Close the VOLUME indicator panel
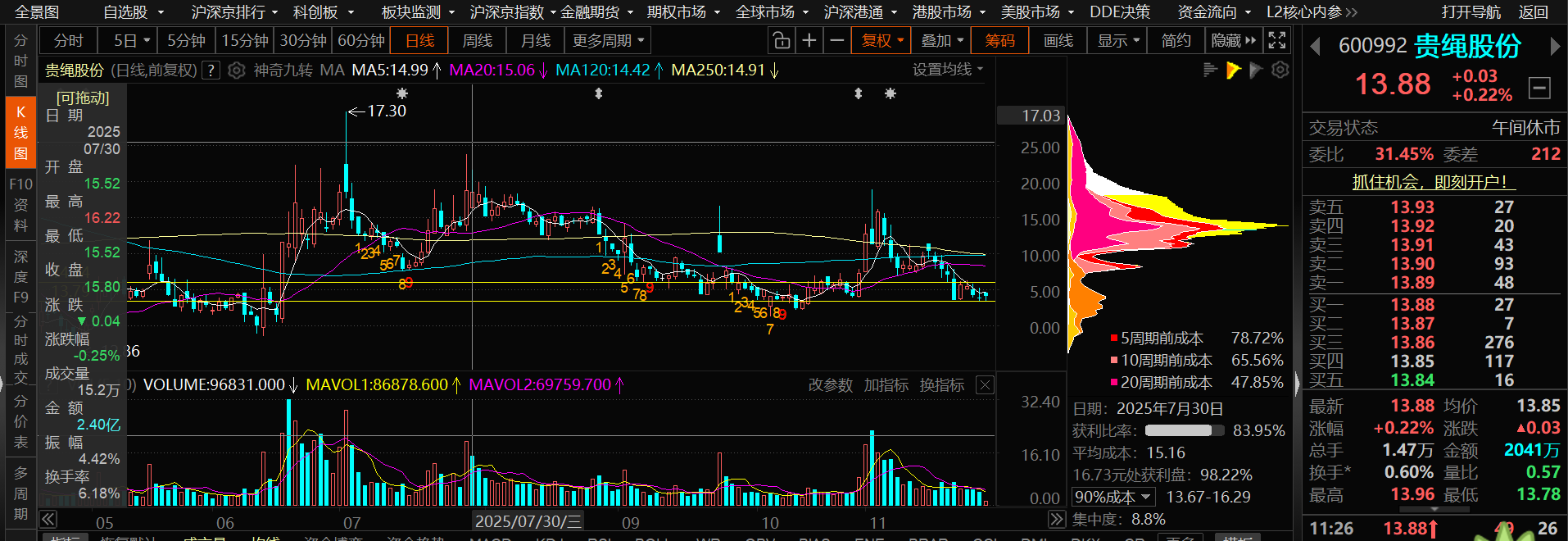The image size is (1568, 541). [986, 384]
